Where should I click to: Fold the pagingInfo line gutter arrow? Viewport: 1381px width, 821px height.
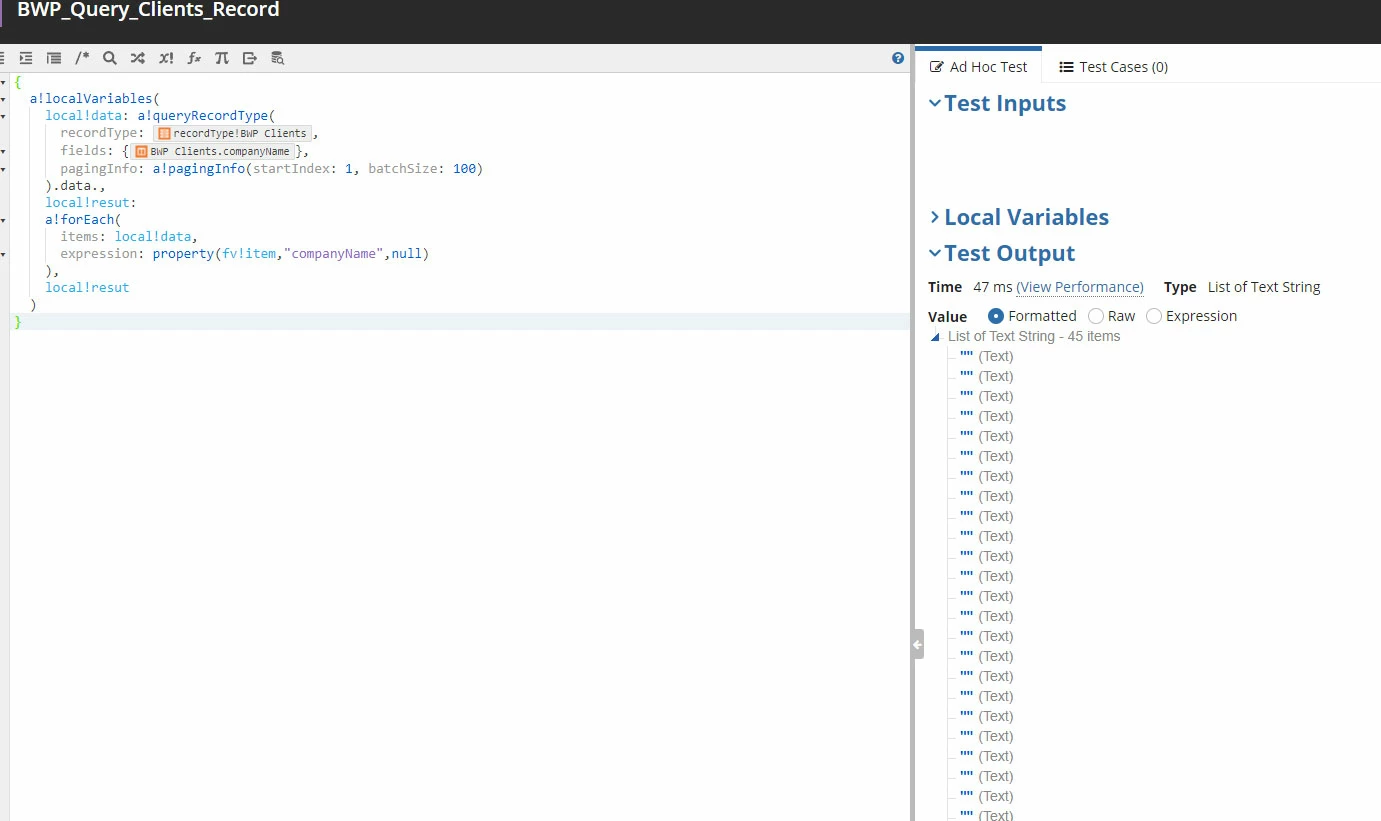pos(3,169)
